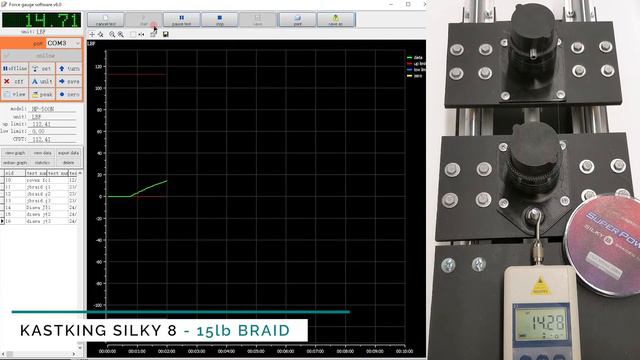Click the redraw graph button

(15, 162)
